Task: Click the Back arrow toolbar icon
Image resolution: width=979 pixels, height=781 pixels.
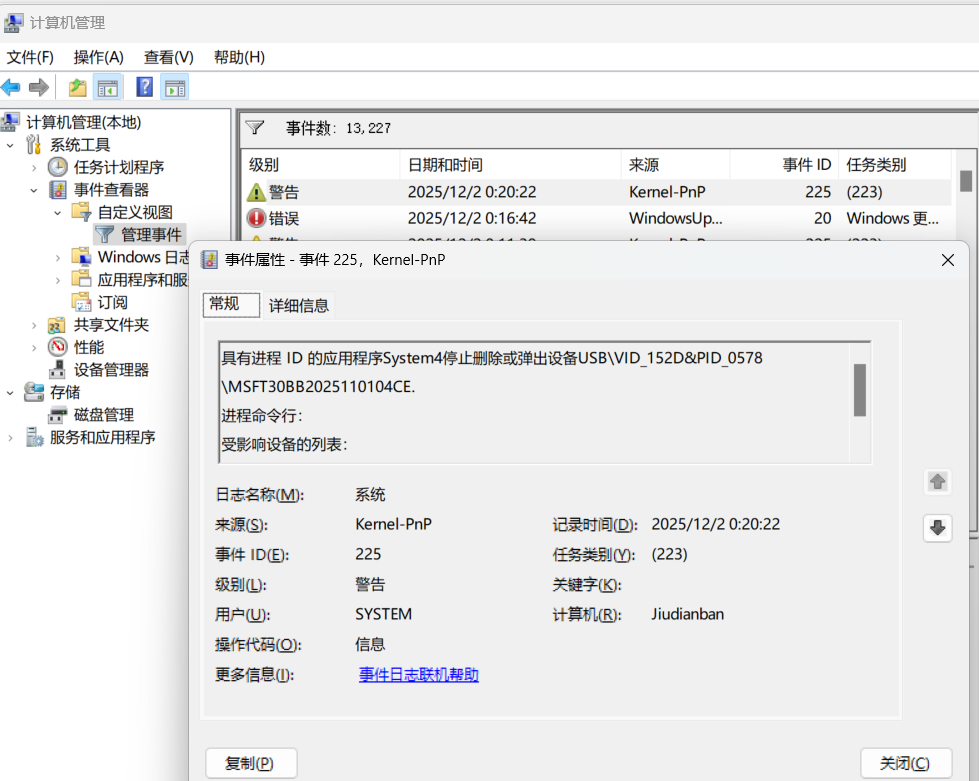Action: tap(11, 87)
